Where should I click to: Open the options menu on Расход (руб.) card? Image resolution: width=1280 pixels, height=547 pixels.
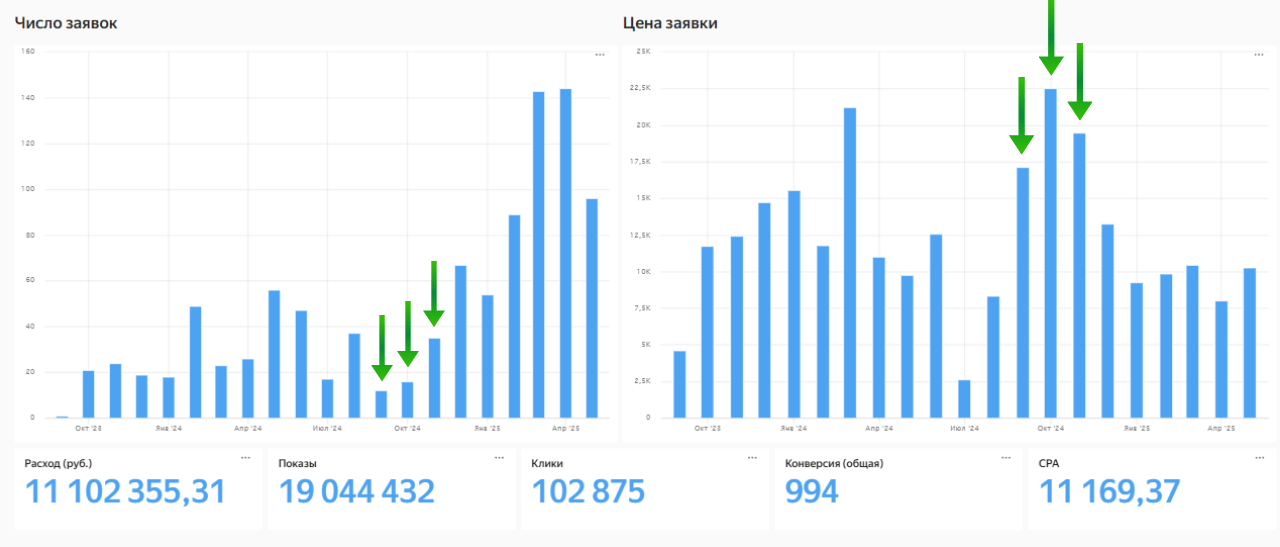tap(246, 457)
